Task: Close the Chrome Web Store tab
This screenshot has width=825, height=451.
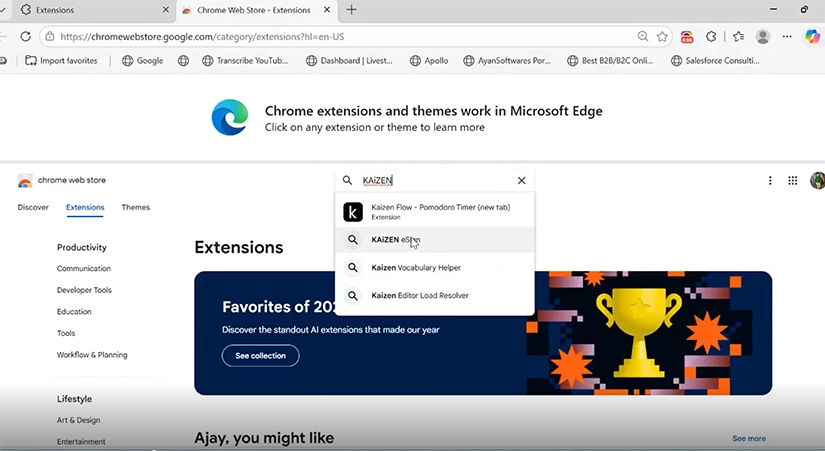Action: pyautogui.click(x=327, y=10)
